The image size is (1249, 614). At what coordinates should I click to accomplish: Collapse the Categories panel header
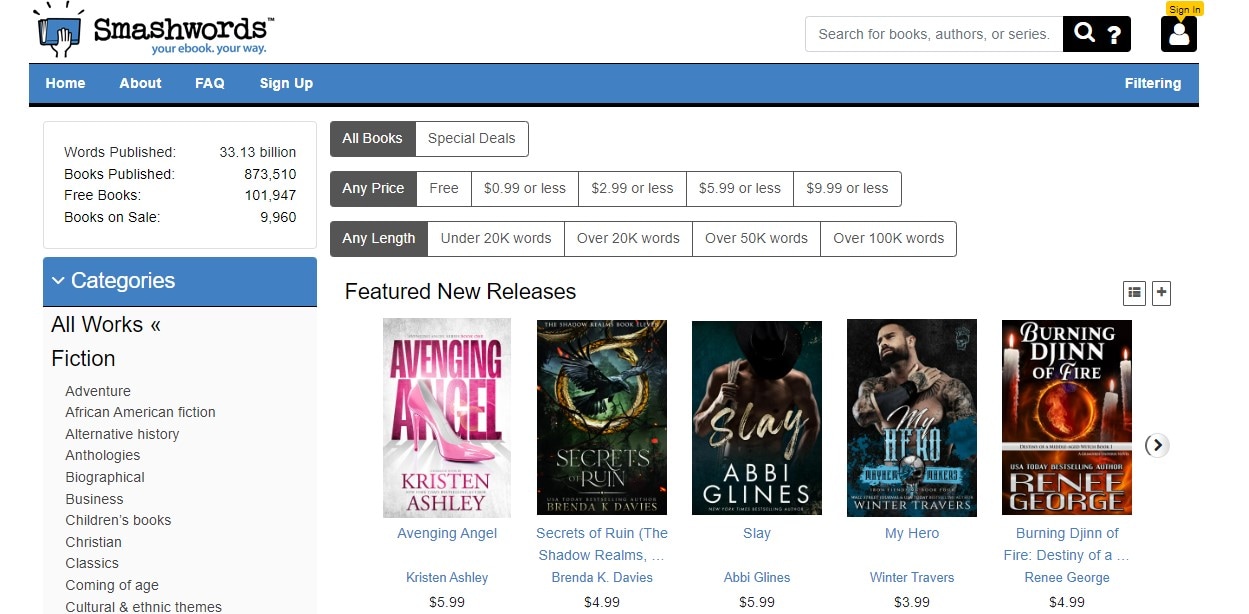coord(180,281)
